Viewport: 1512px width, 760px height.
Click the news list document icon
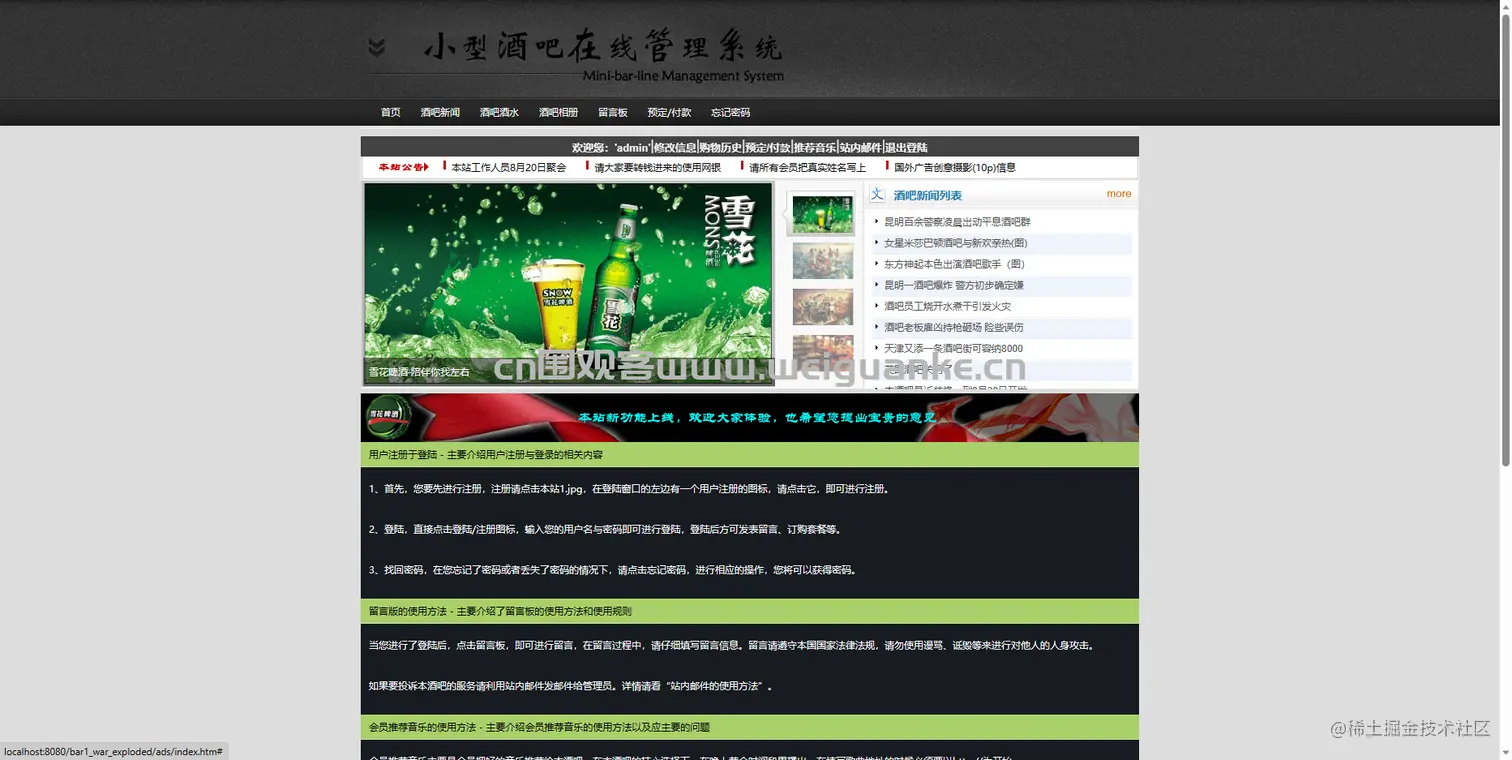coord(877,195)
